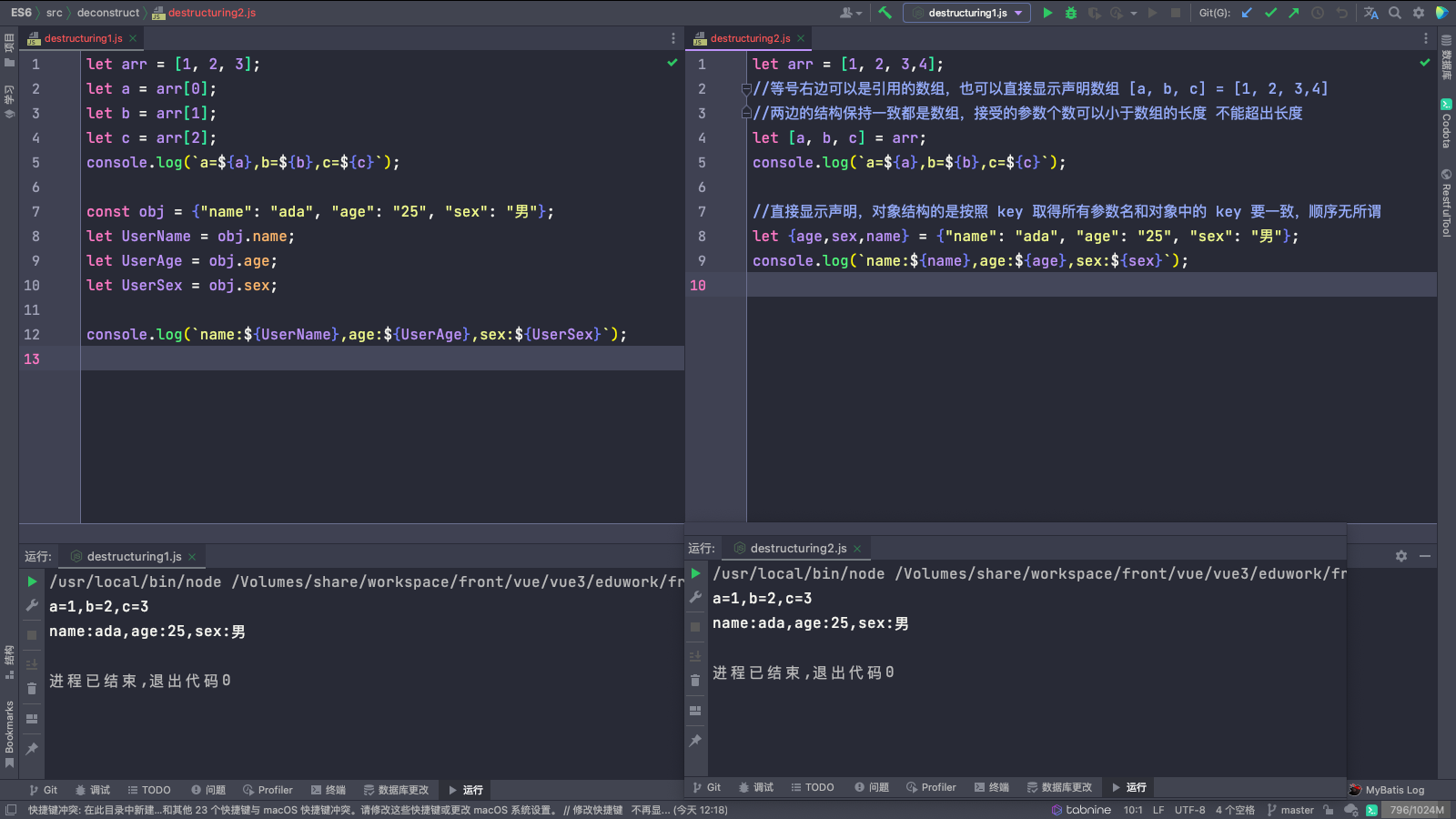The image size is (1456, 819).
Task: Close the destructuring2.js editor tab
Action: click(801, 38)
